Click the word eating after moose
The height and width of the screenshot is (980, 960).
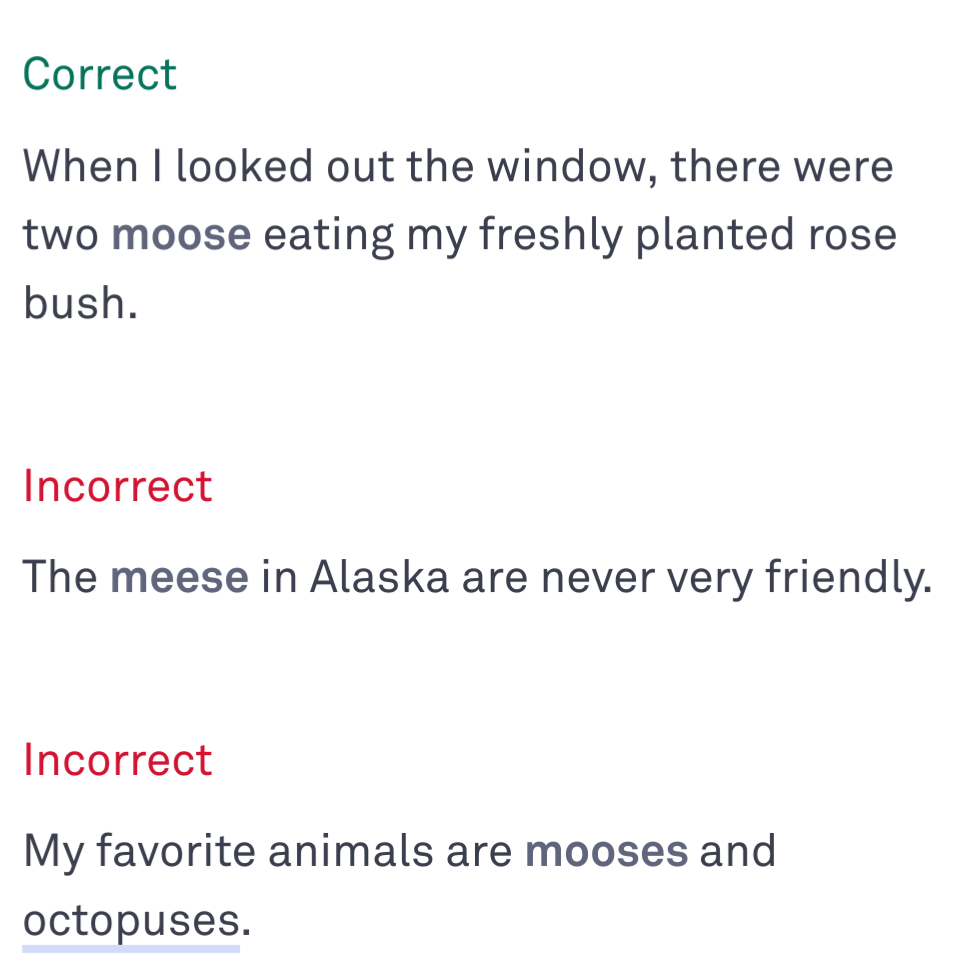click(329, 236)
